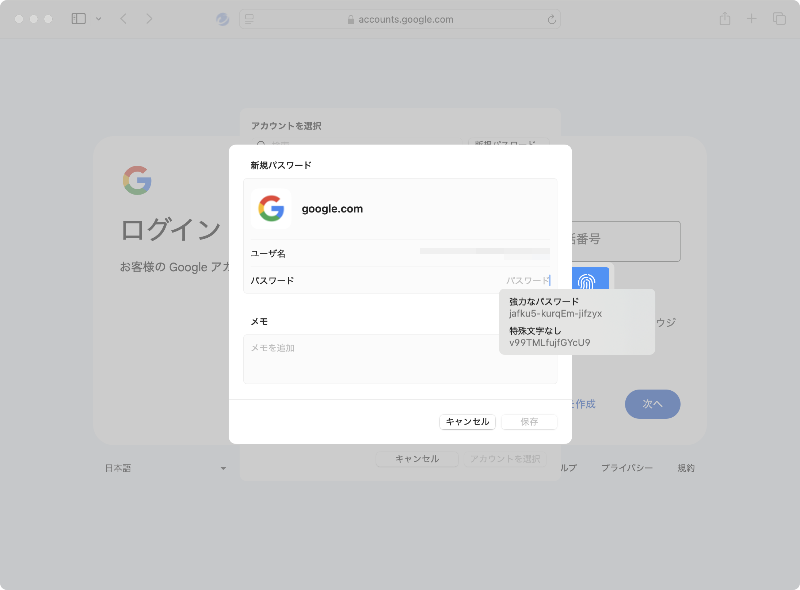Open the sidebar options chevron menu
800x590 pixels.
[x=98, y=19]
